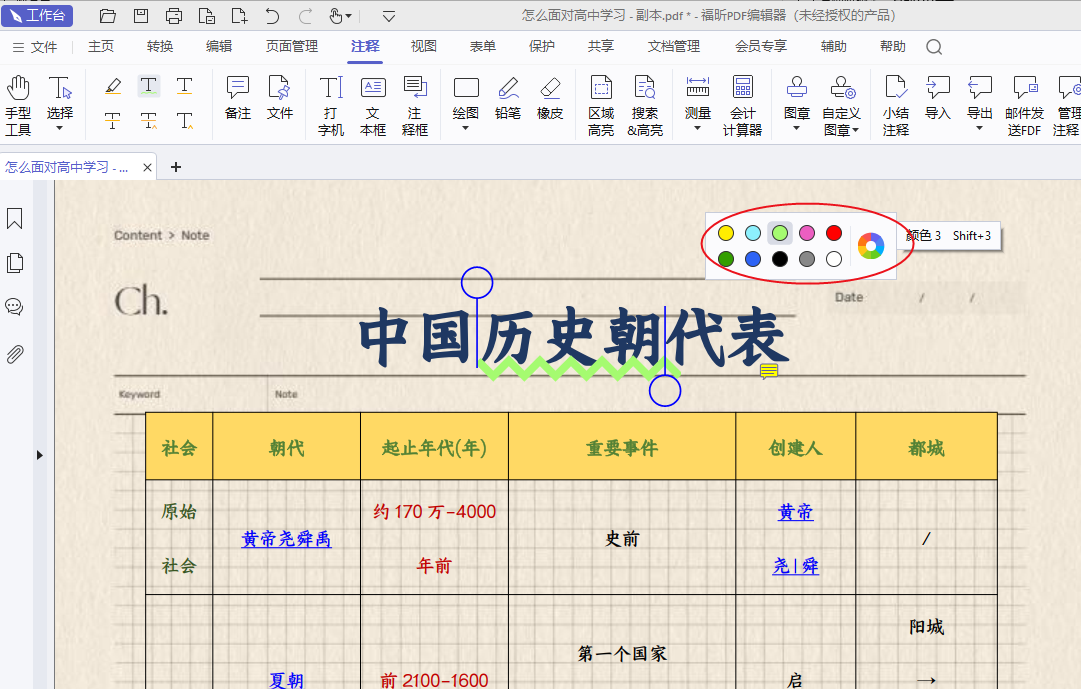
Task: Open the File (文件) menu
Action: pyautogui.click(x=35, y=47)
